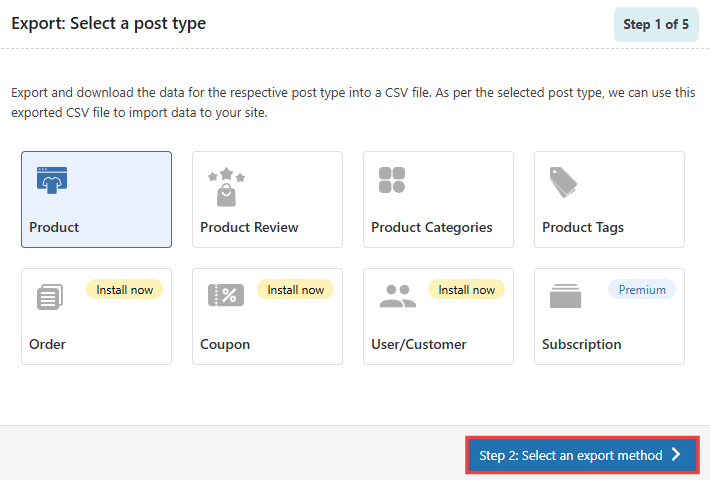
Task: Click the Step 1 of 5 indicator
Action: 655,24
